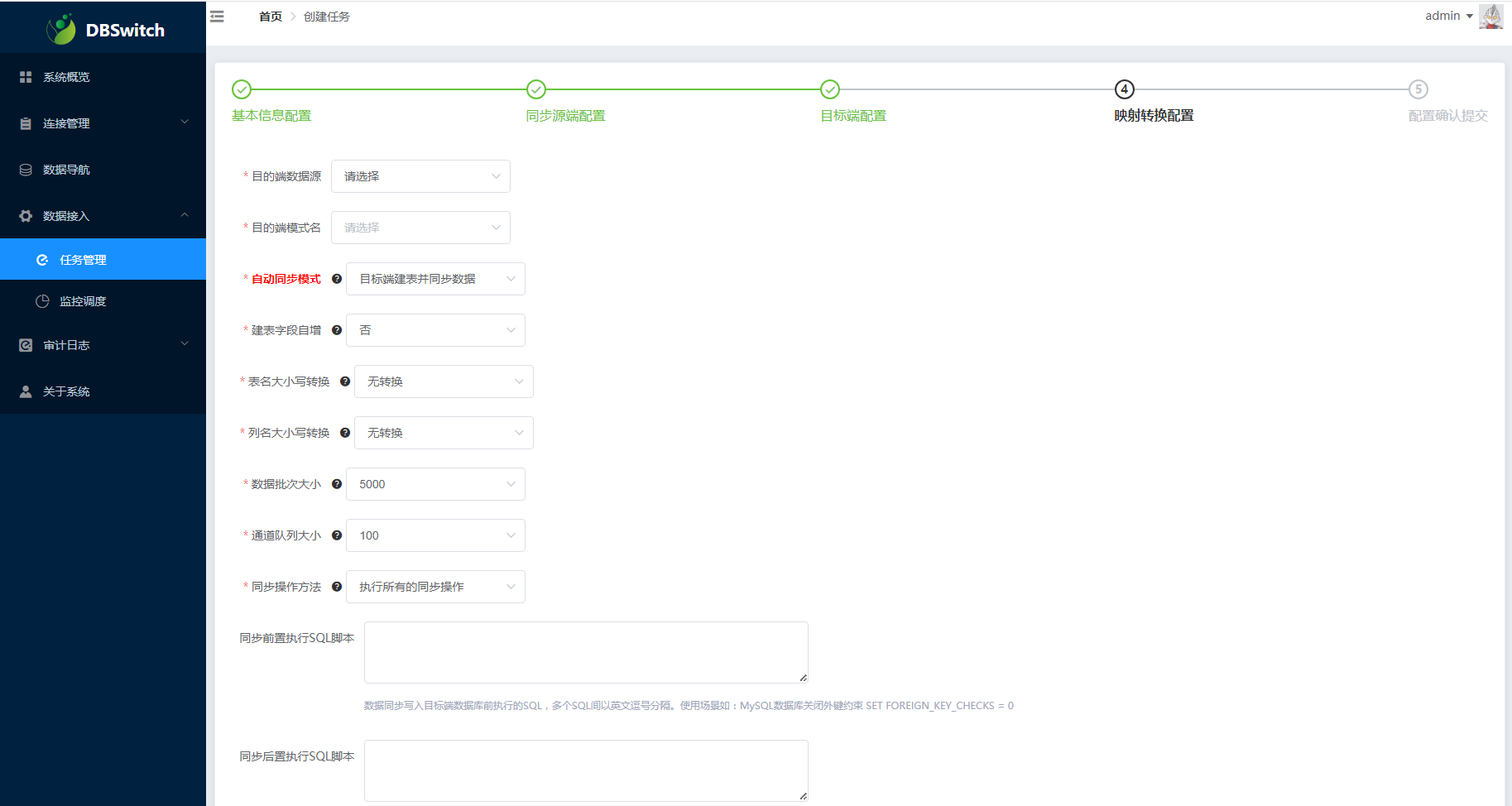The height and width of the screenshot is (806, 1512).
Task: Click help icon beside 同步操作方法
Action: 337,587
